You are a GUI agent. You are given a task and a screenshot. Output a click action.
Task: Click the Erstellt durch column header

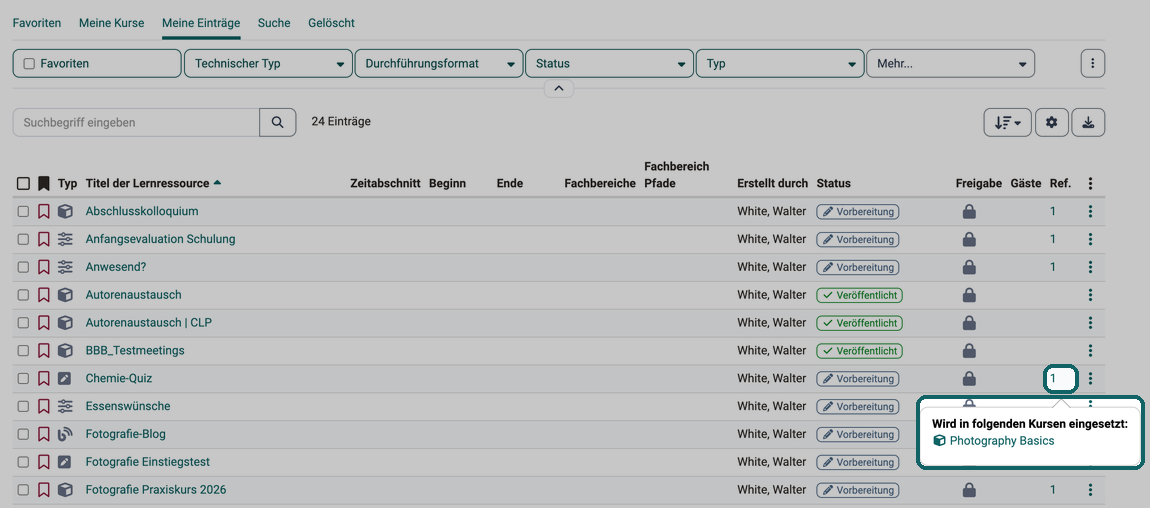772,183
